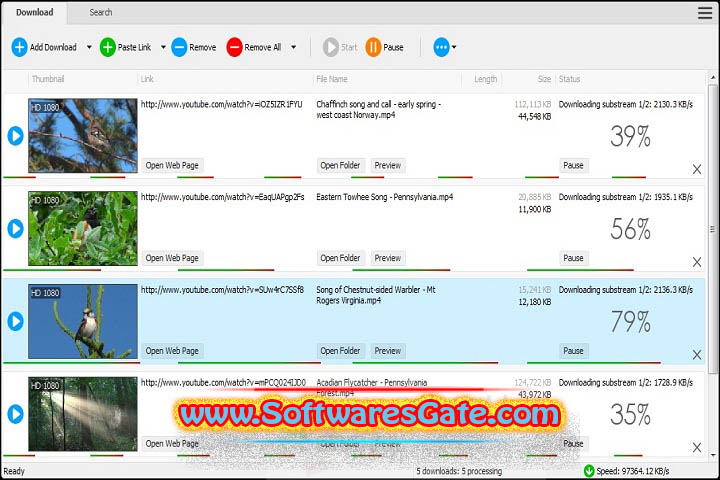The image size is (720, 480).
Task: Click the scrollbar up arrow
Action: [x=713, y=77]
